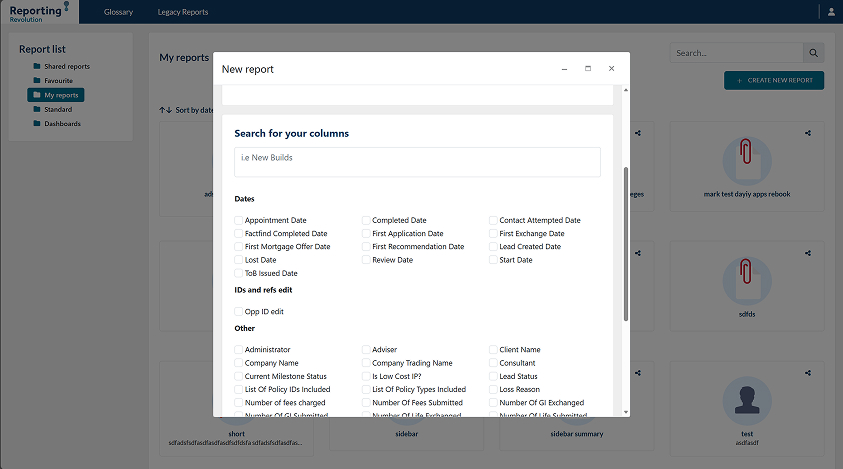Check the Lost Date checkbox

click(x=238, y=260)
